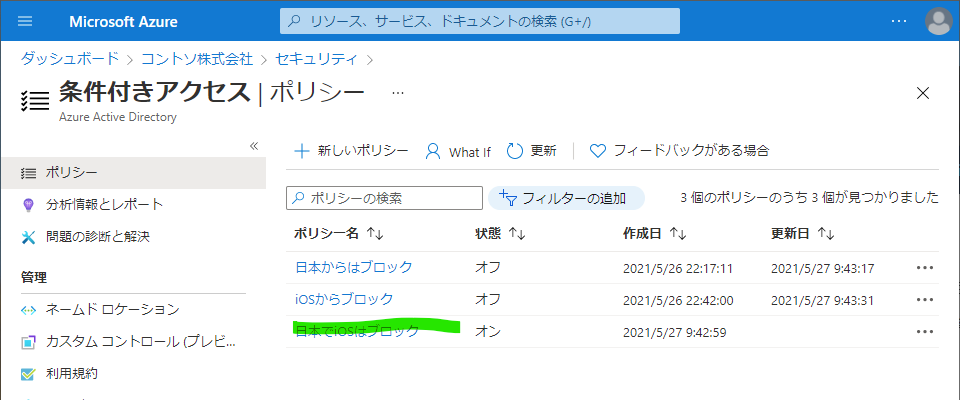Open row options for iOSからブロック

(924, 300)
